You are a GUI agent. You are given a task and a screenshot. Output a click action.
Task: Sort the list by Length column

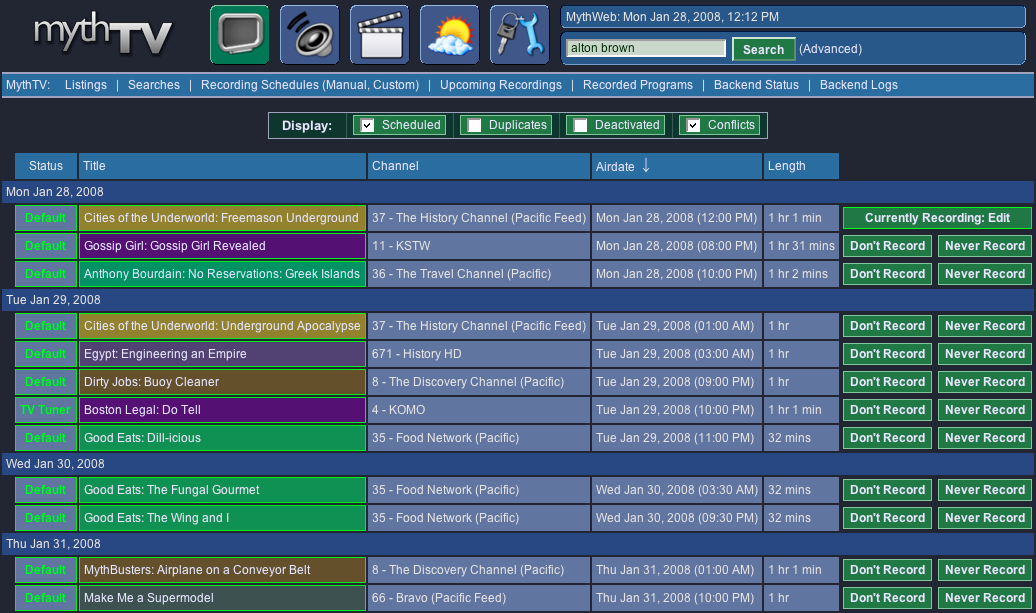click(x=786, y=166)
